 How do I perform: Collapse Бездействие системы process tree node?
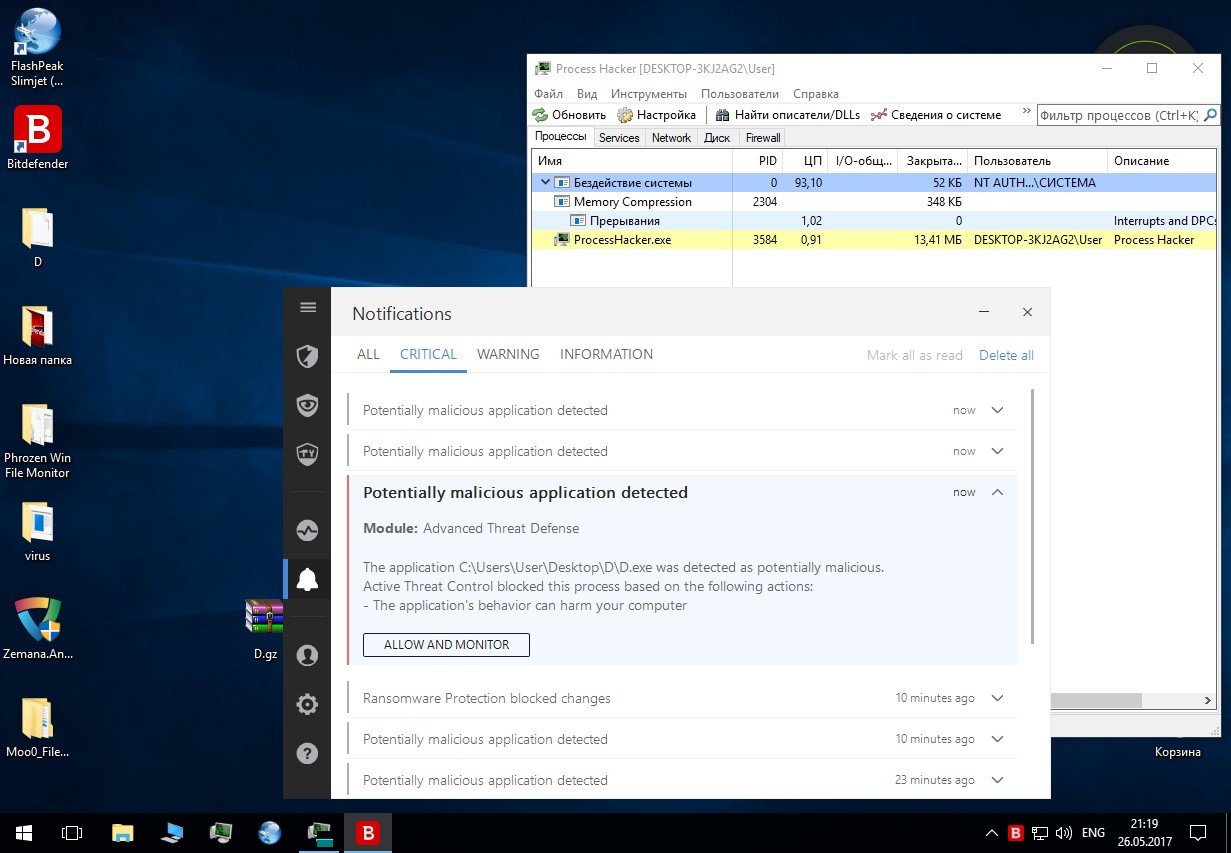click(545, 183)
